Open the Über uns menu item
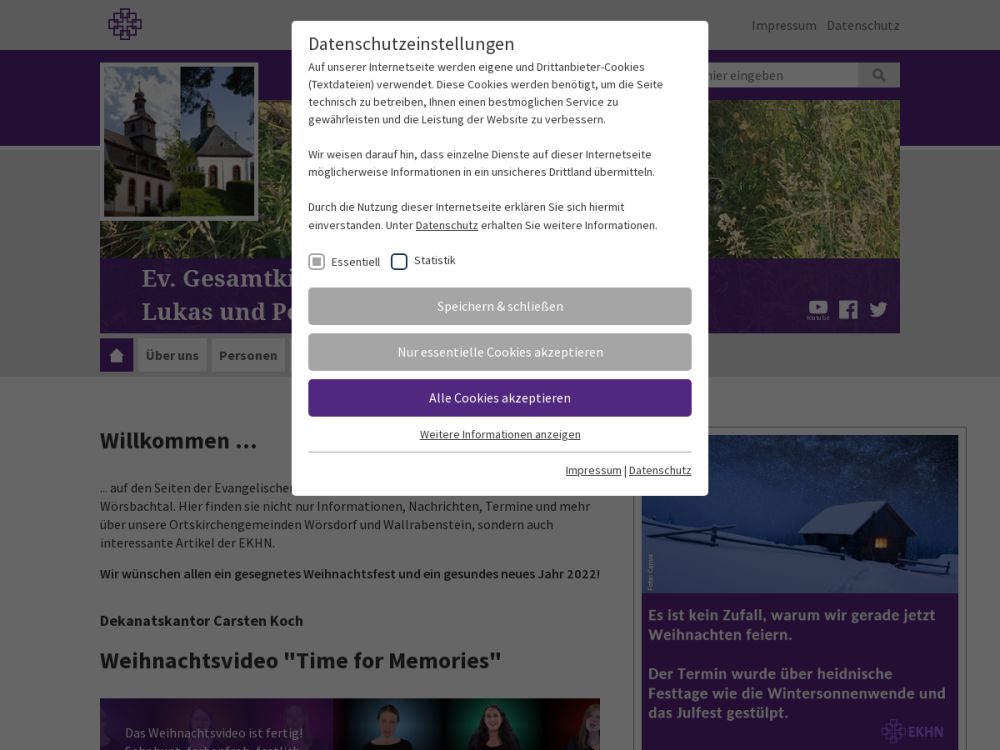1000x750 pixels. pos(172,355)
